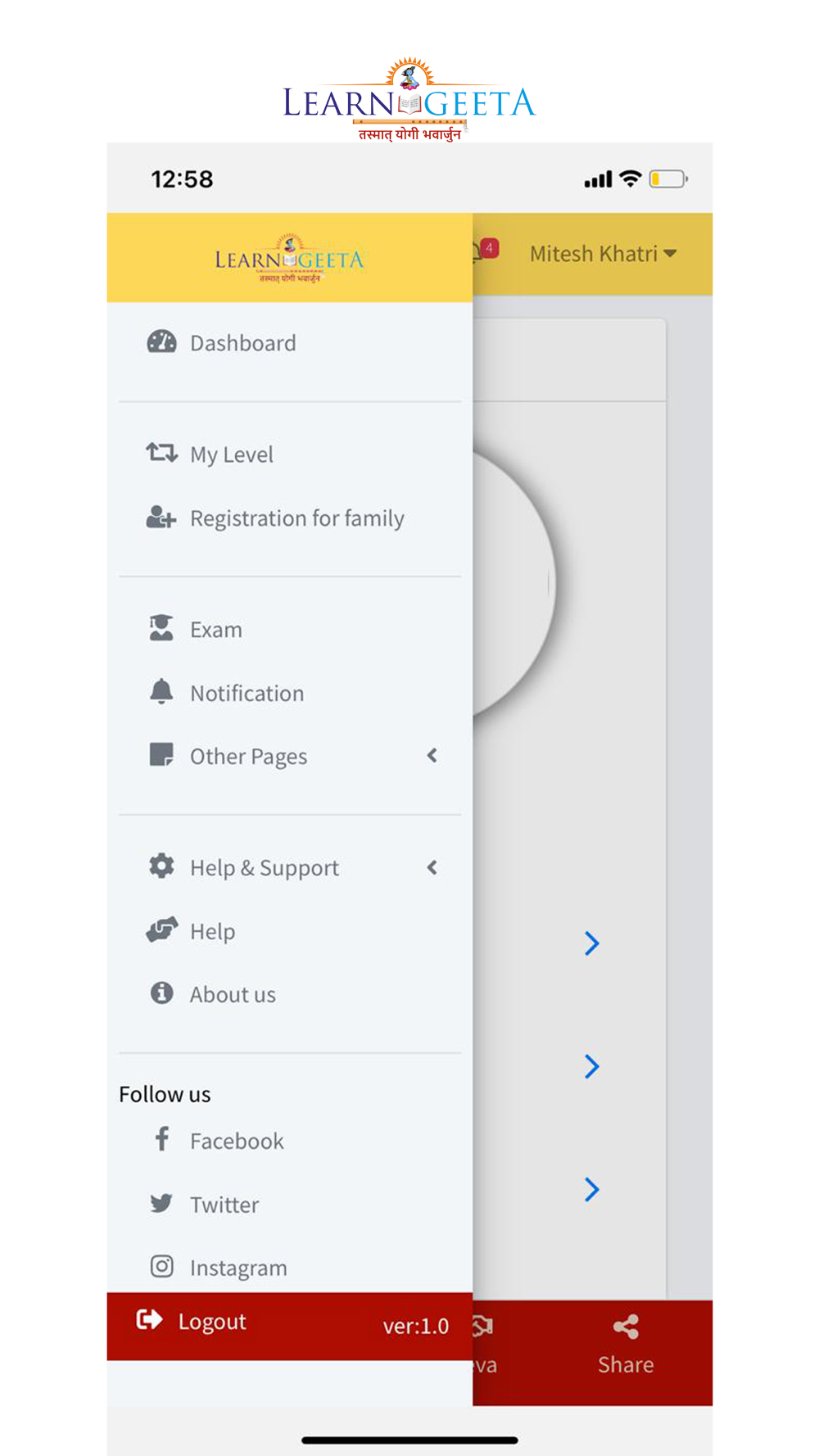Click the Twitter bird icon
This screenshot has height=1456, width=819.
pyautogui.click(x=161, y=1203)
